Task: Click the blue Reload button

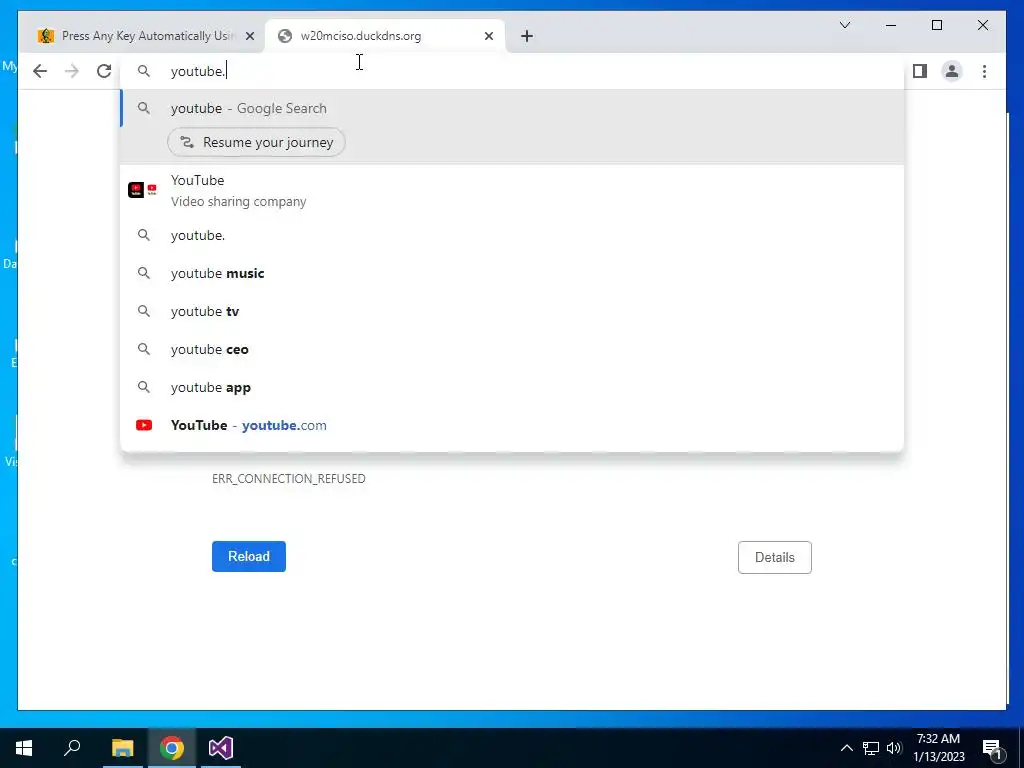Action: pyautogui.click(x=249, y=556)
